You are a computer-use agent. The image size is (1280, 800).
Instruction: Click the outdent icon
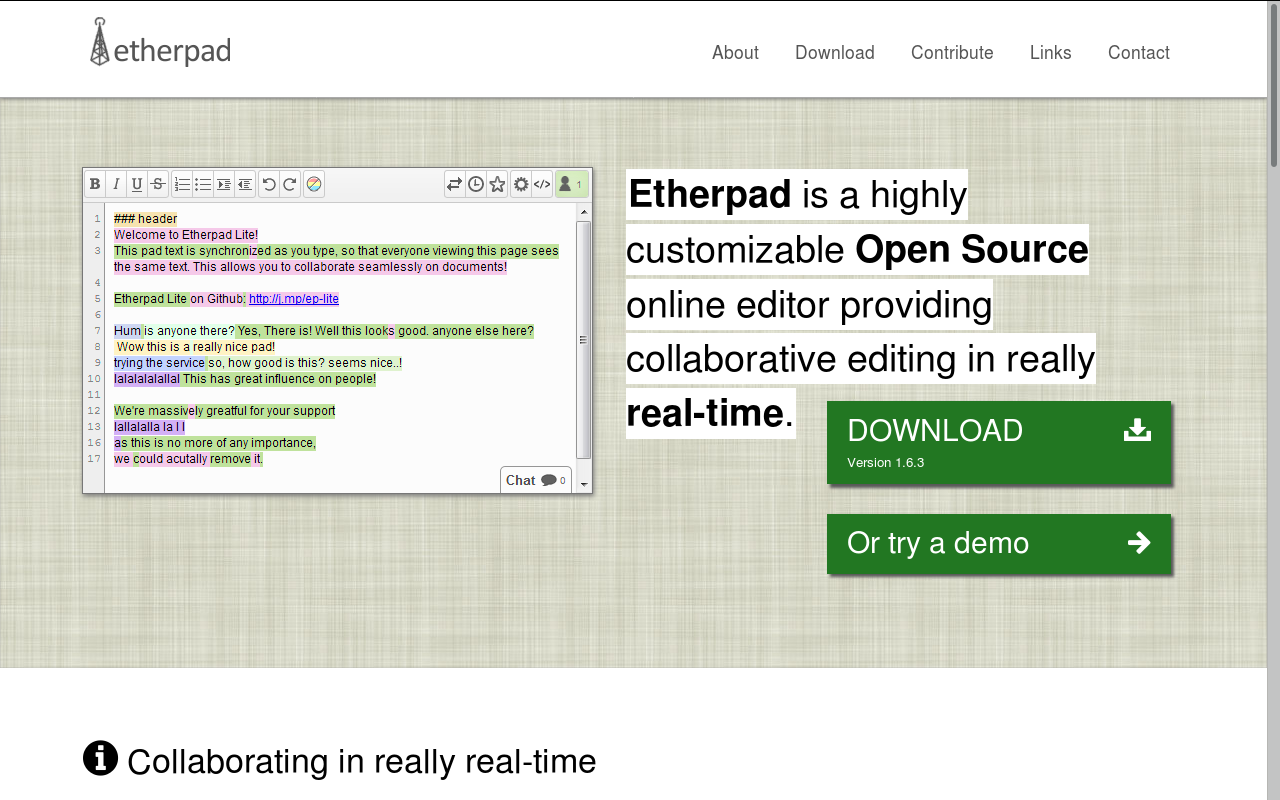245,184
